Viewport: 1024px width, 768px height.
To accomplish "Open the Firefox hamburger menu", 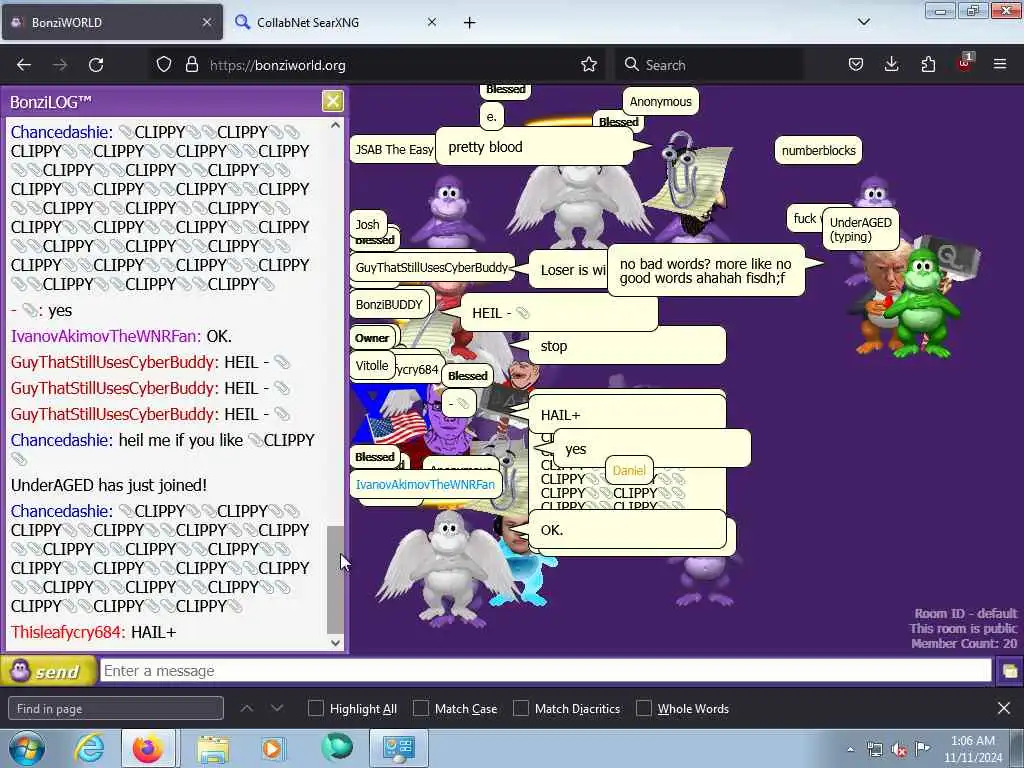I will click(1000, 65).
